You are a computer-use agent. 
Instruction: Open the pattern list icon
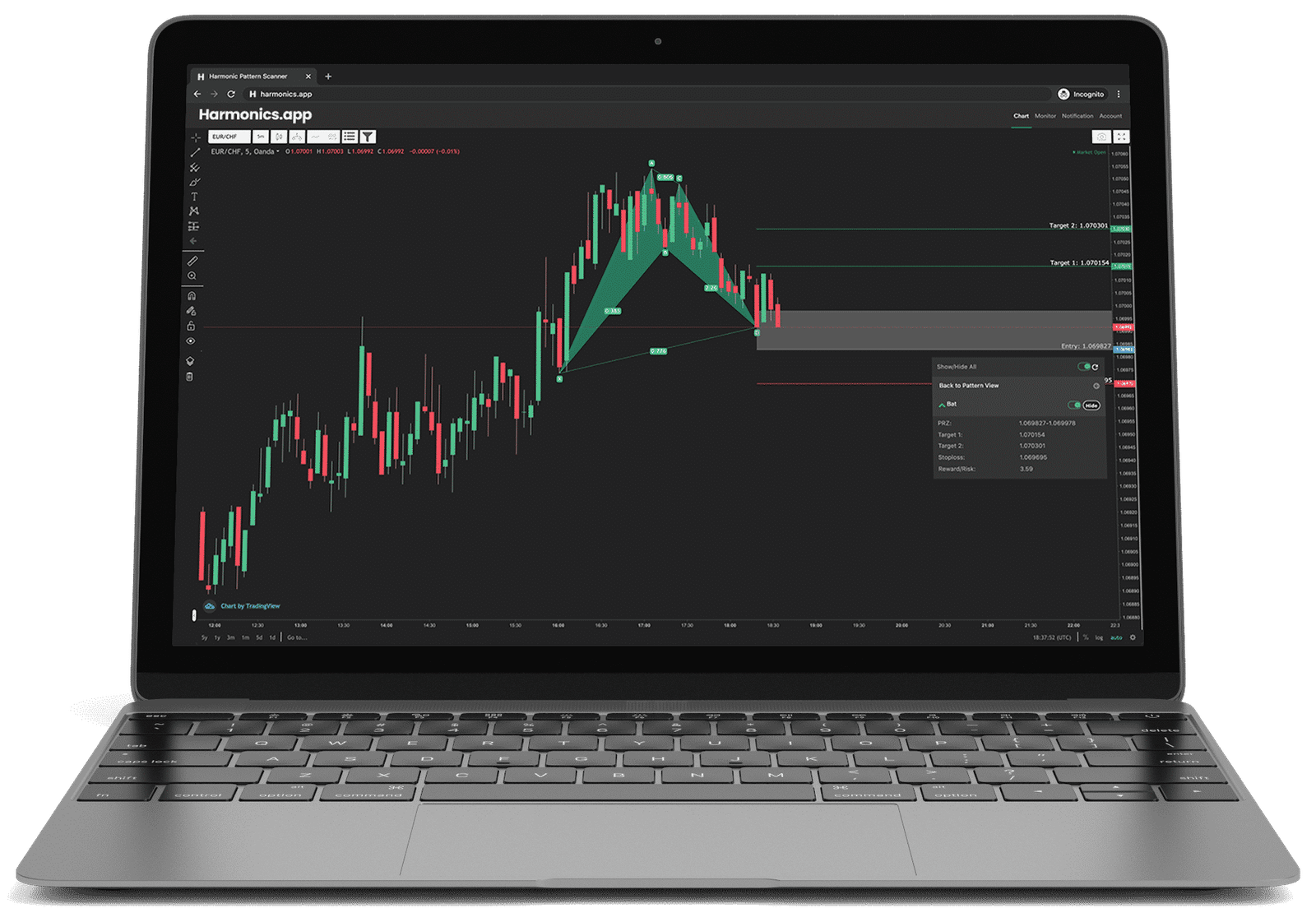tap(350, 137)
